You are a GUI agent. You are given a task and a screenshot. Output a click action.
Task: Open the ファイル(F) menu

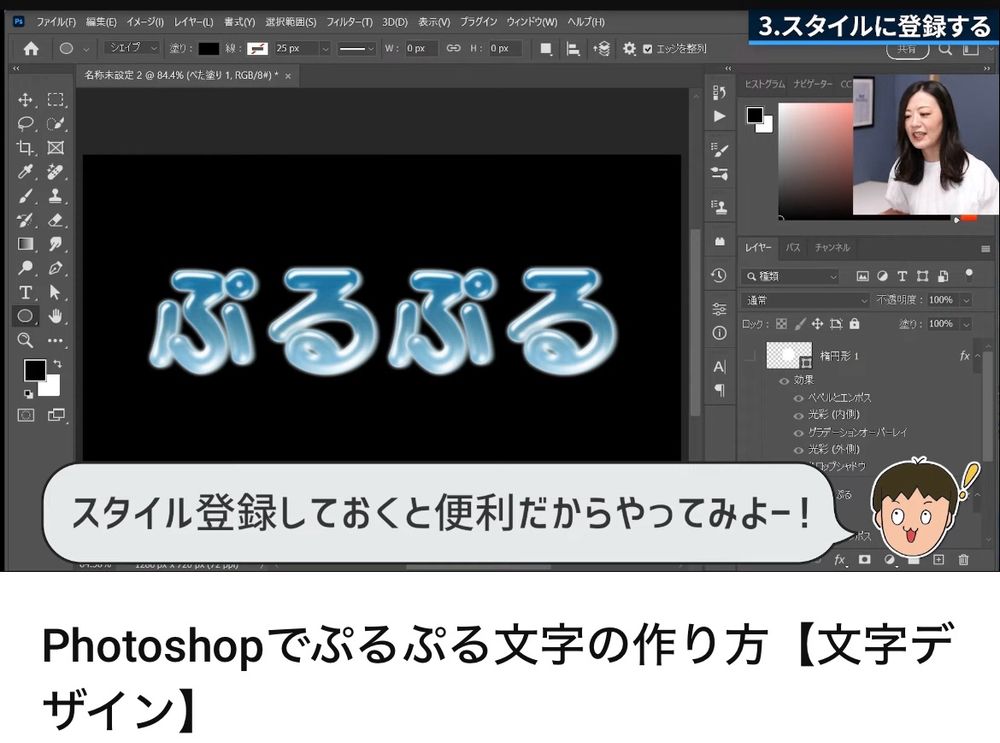(x=56, y=22)
